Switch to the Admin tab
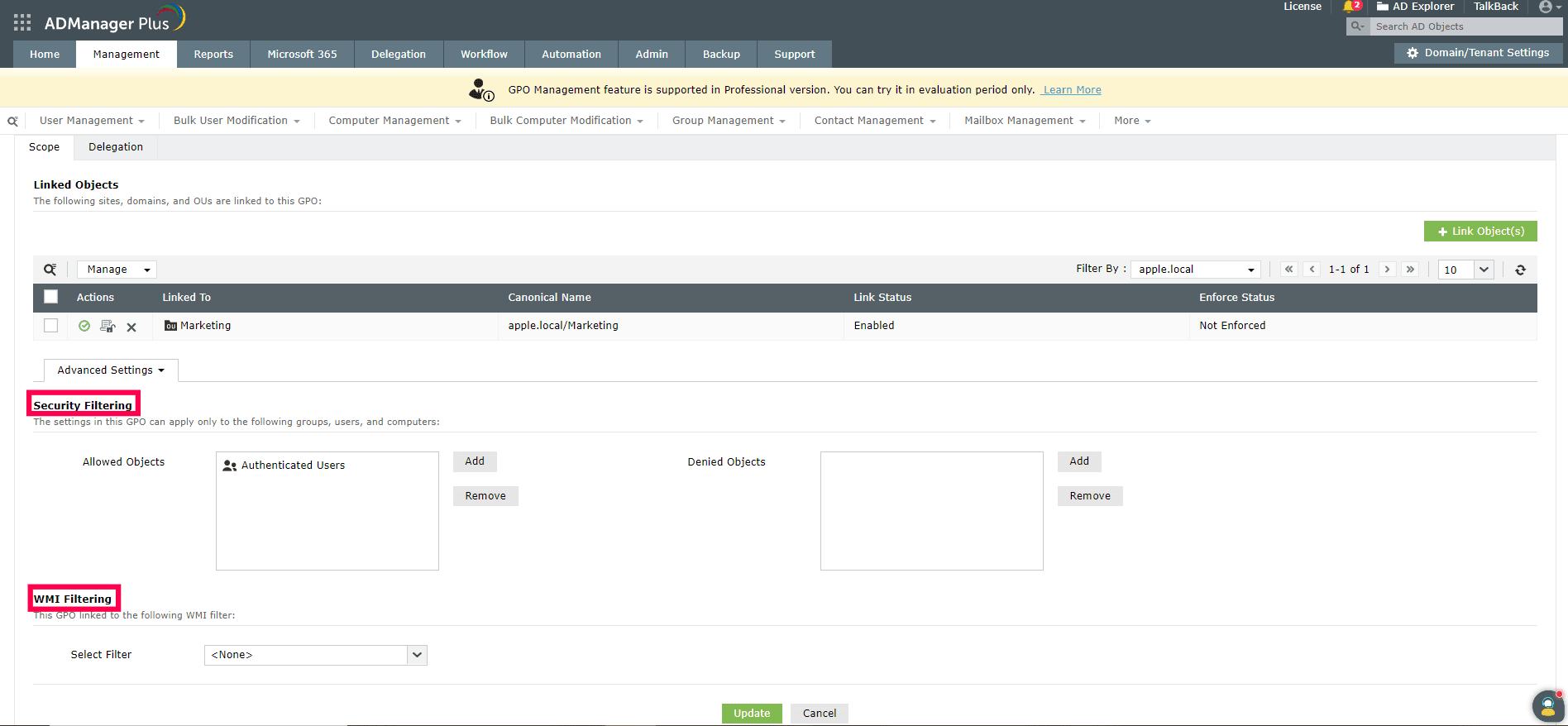Viewport: 1568px width, 726px height. click(x=652, y=55)
